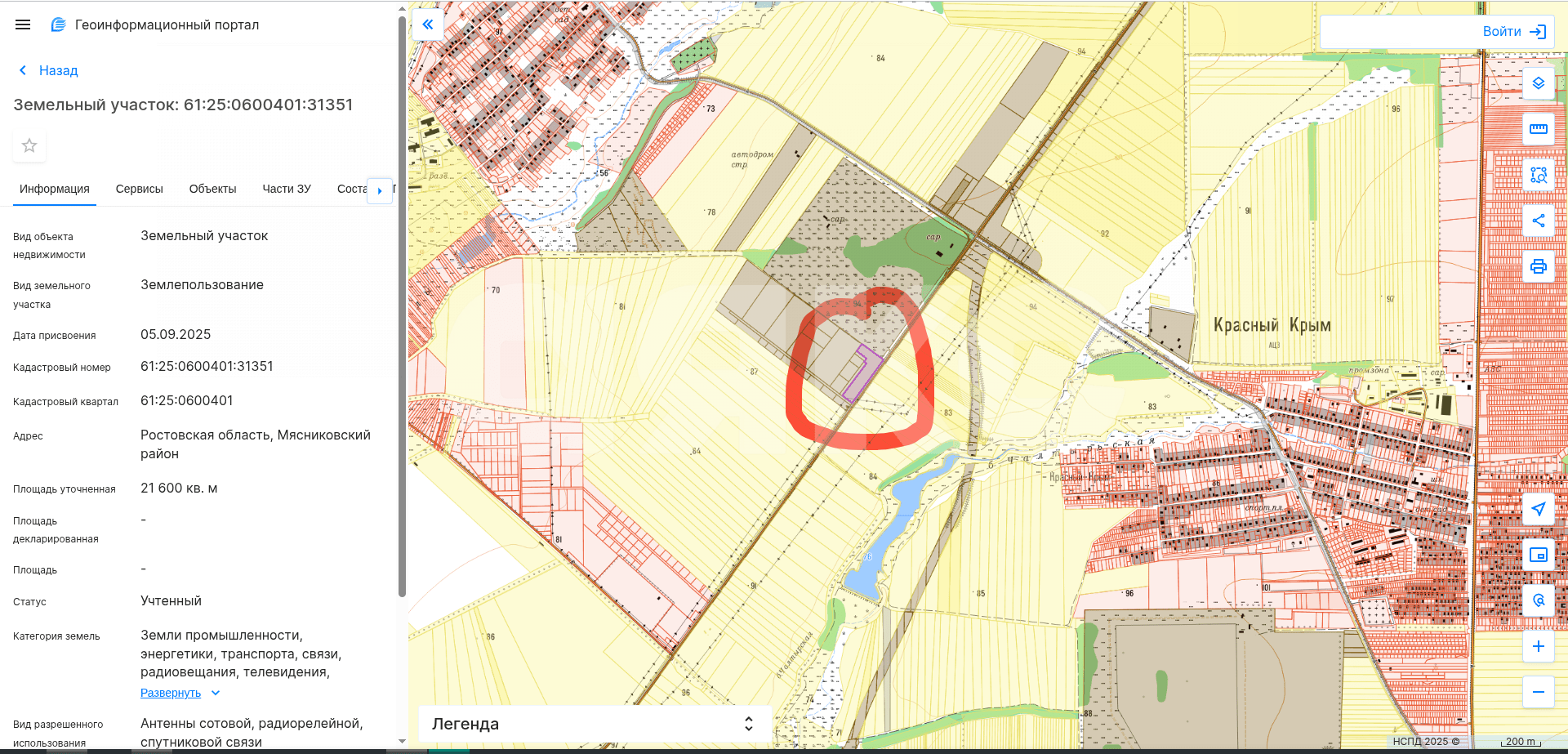The image size is (1568, 754).
Task: Select the ruler measurement tool
Action: [x=1538, y=129]
